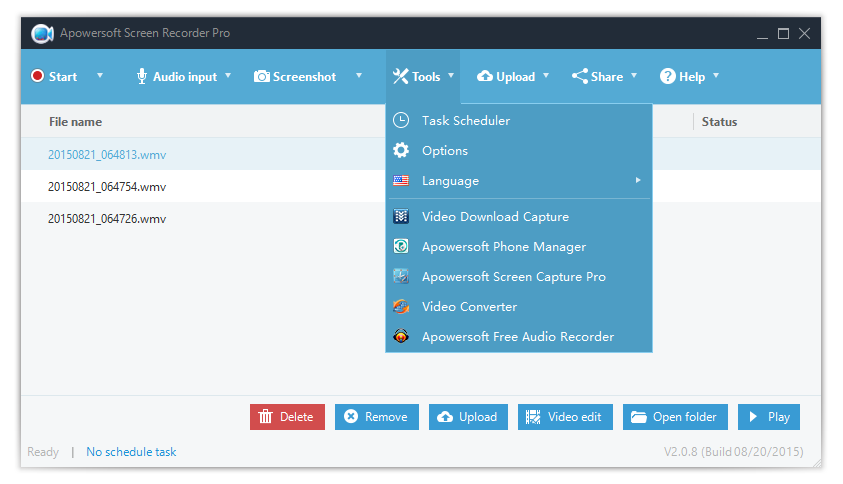Expand the Start dropdown arrow

coord(100,76)
